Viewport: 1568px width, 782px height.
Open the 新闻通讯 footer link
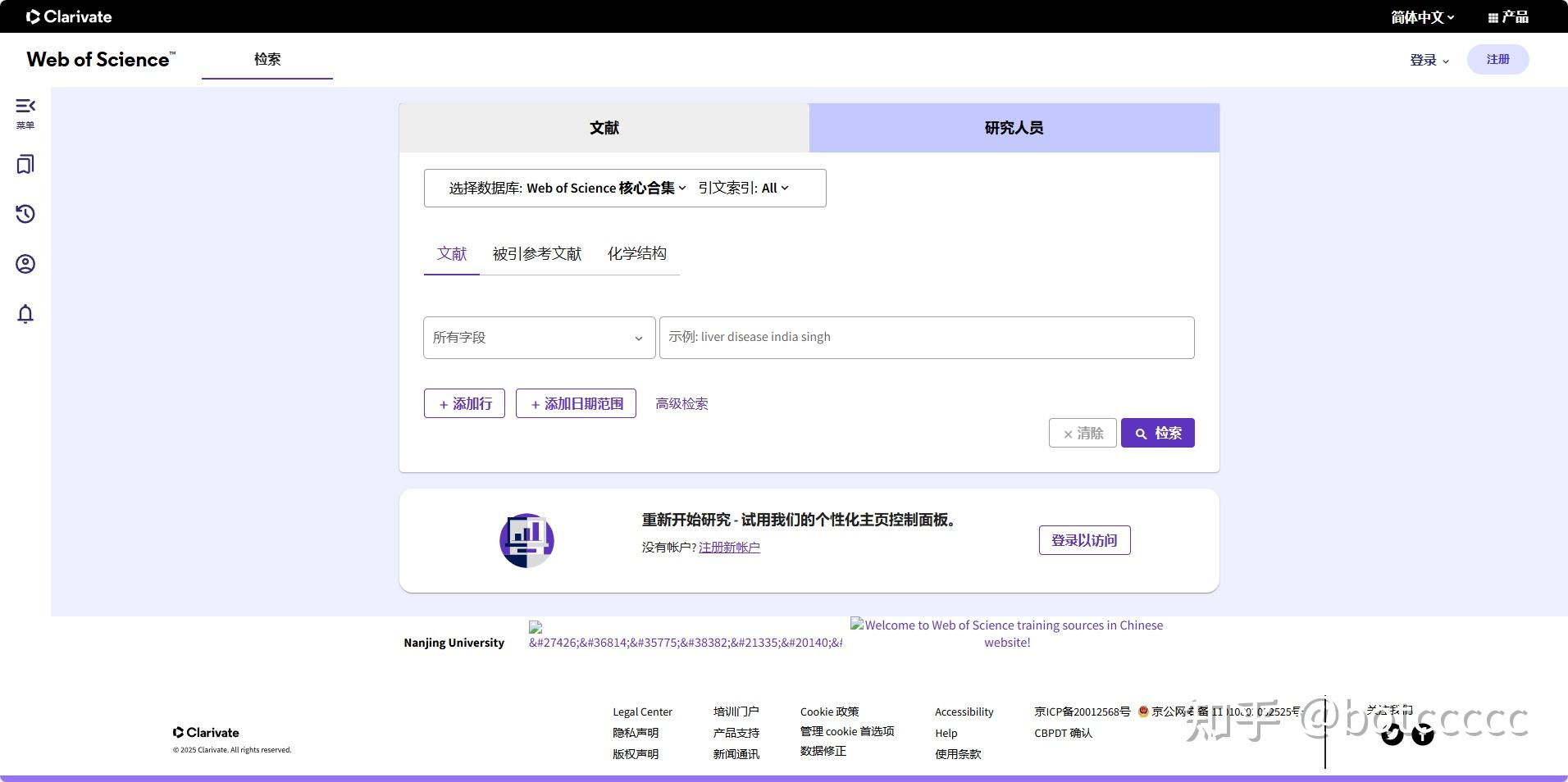[736, 754]
